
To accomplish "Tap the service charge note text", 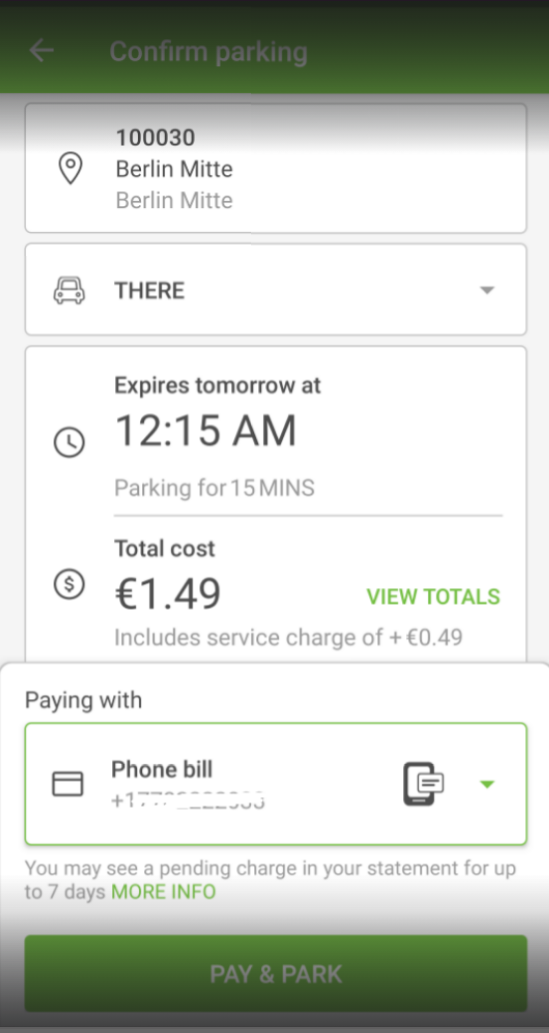I will (x=289, y=638).
